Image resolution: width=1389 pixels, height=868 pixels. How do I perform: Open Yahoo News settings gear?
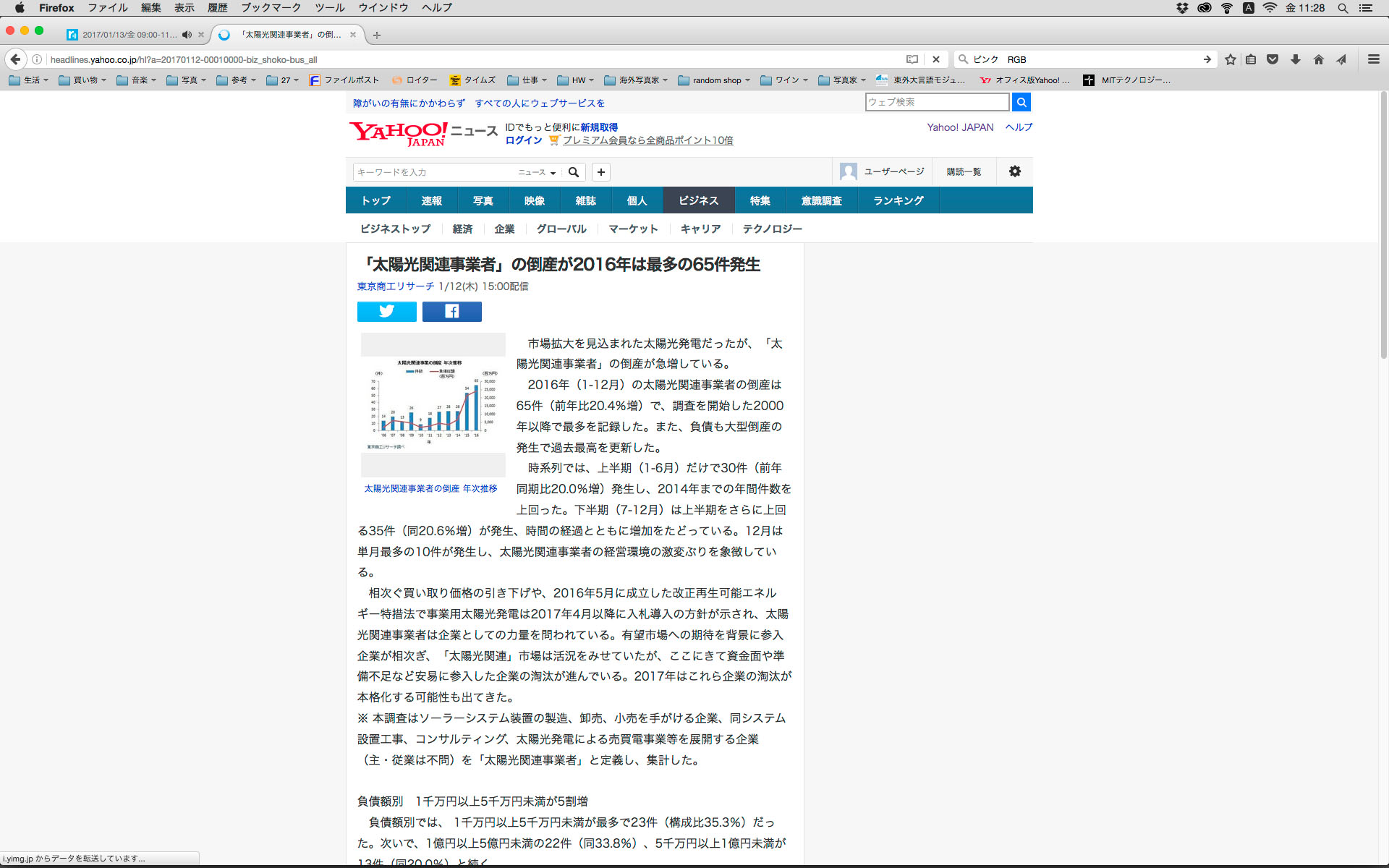point(1014,171)
